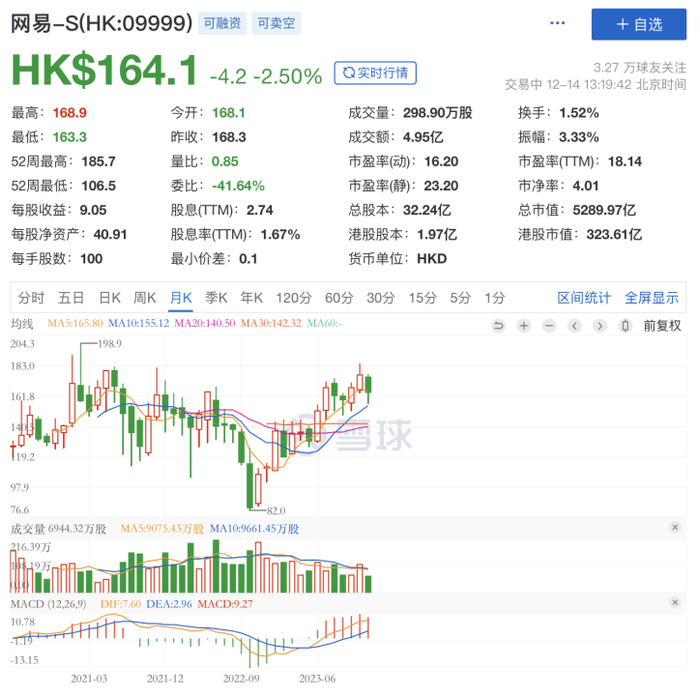Close the 成交量 volume panel
The width and height of the screenshot is (700, 696).
click(675, 527)
